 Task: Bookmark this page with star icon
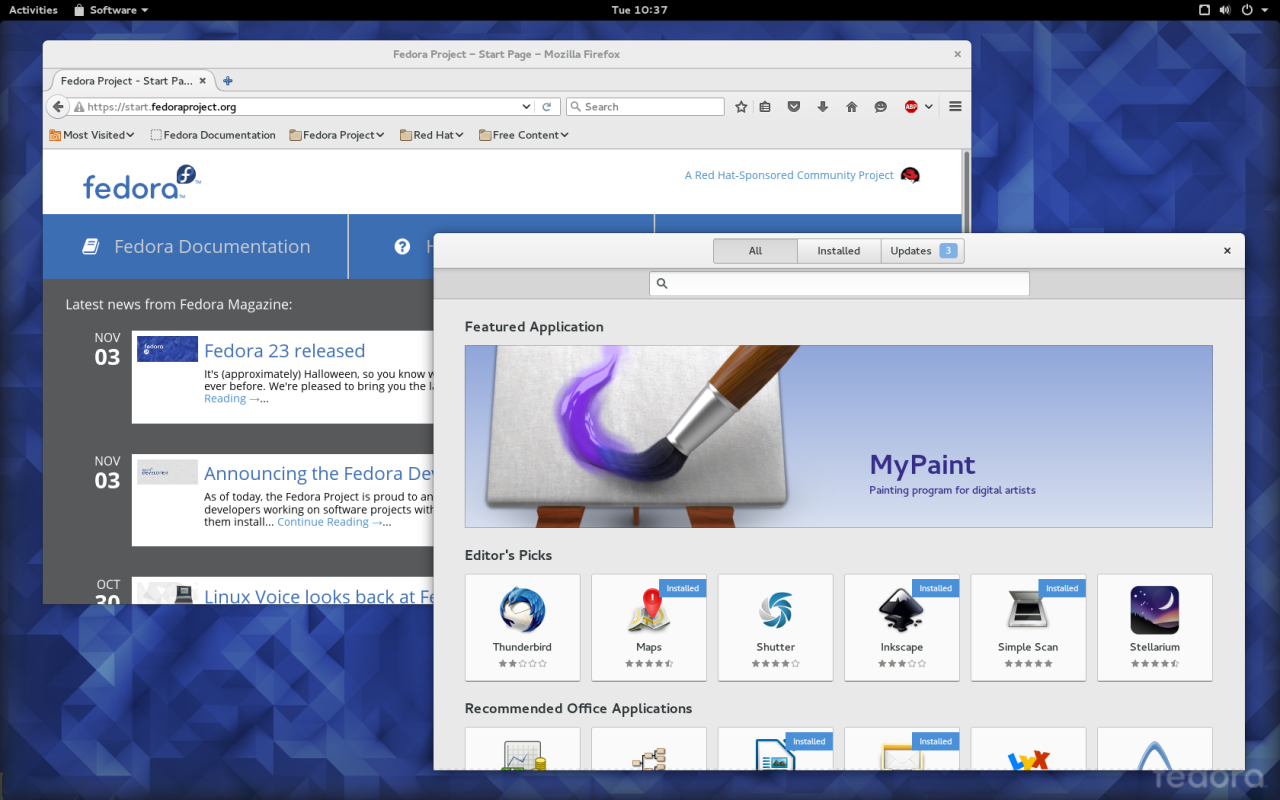(x=741, y=107)
